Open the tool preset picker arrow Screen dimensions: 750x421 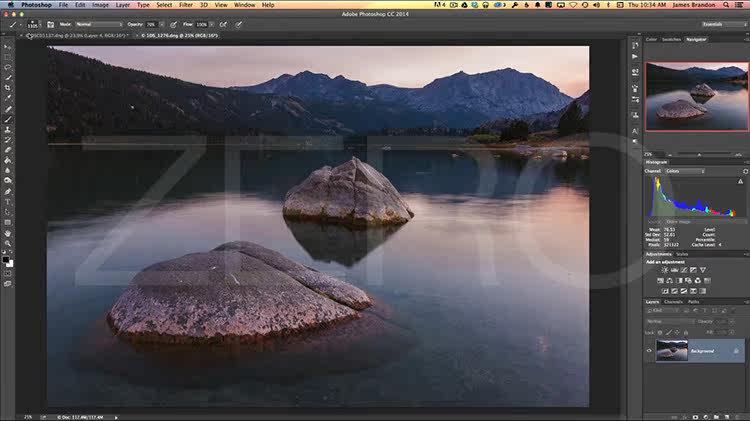click(x=20, y=24)
